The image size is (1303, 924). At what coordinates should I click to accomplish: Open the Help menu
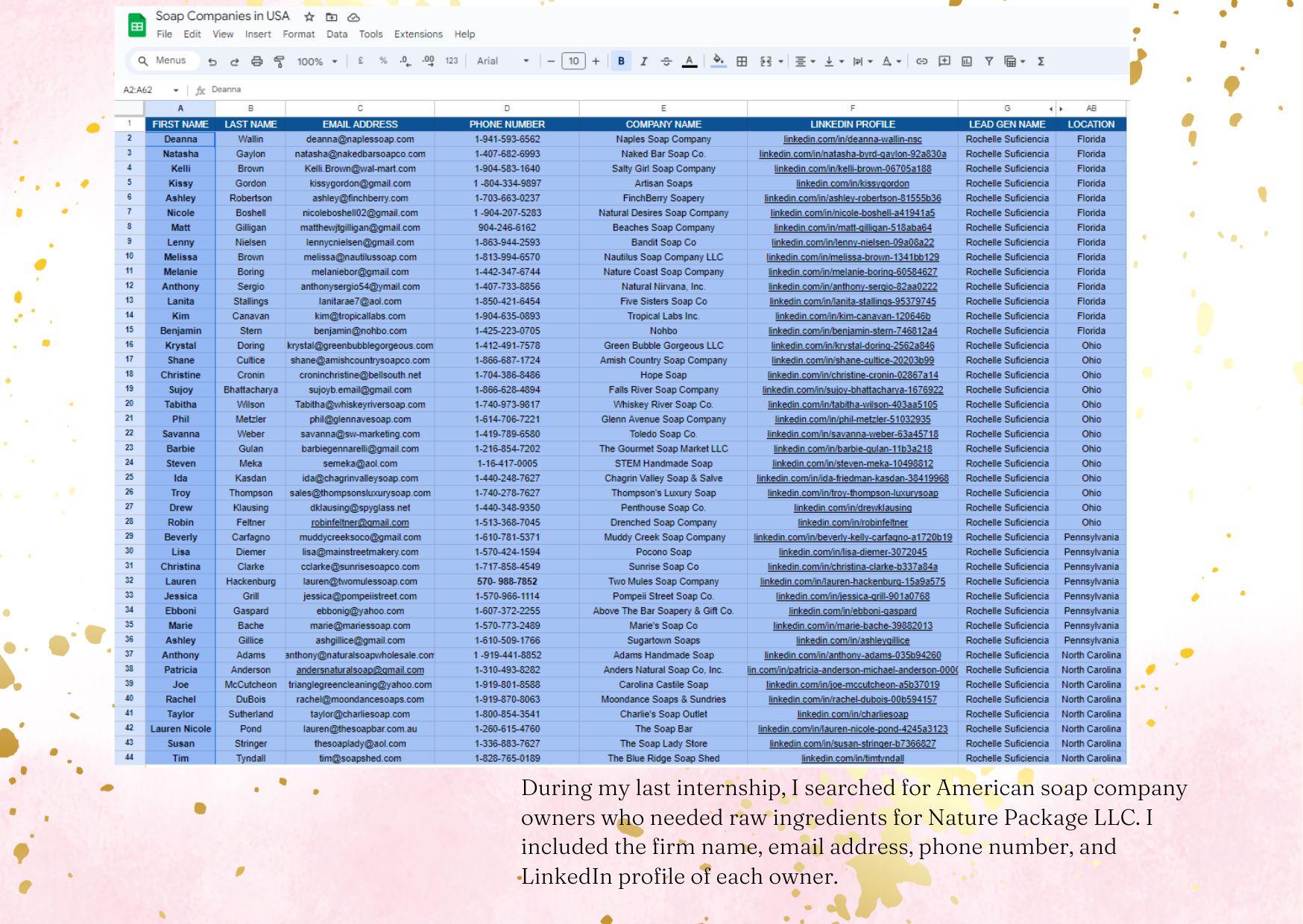[x=464, y=34]
